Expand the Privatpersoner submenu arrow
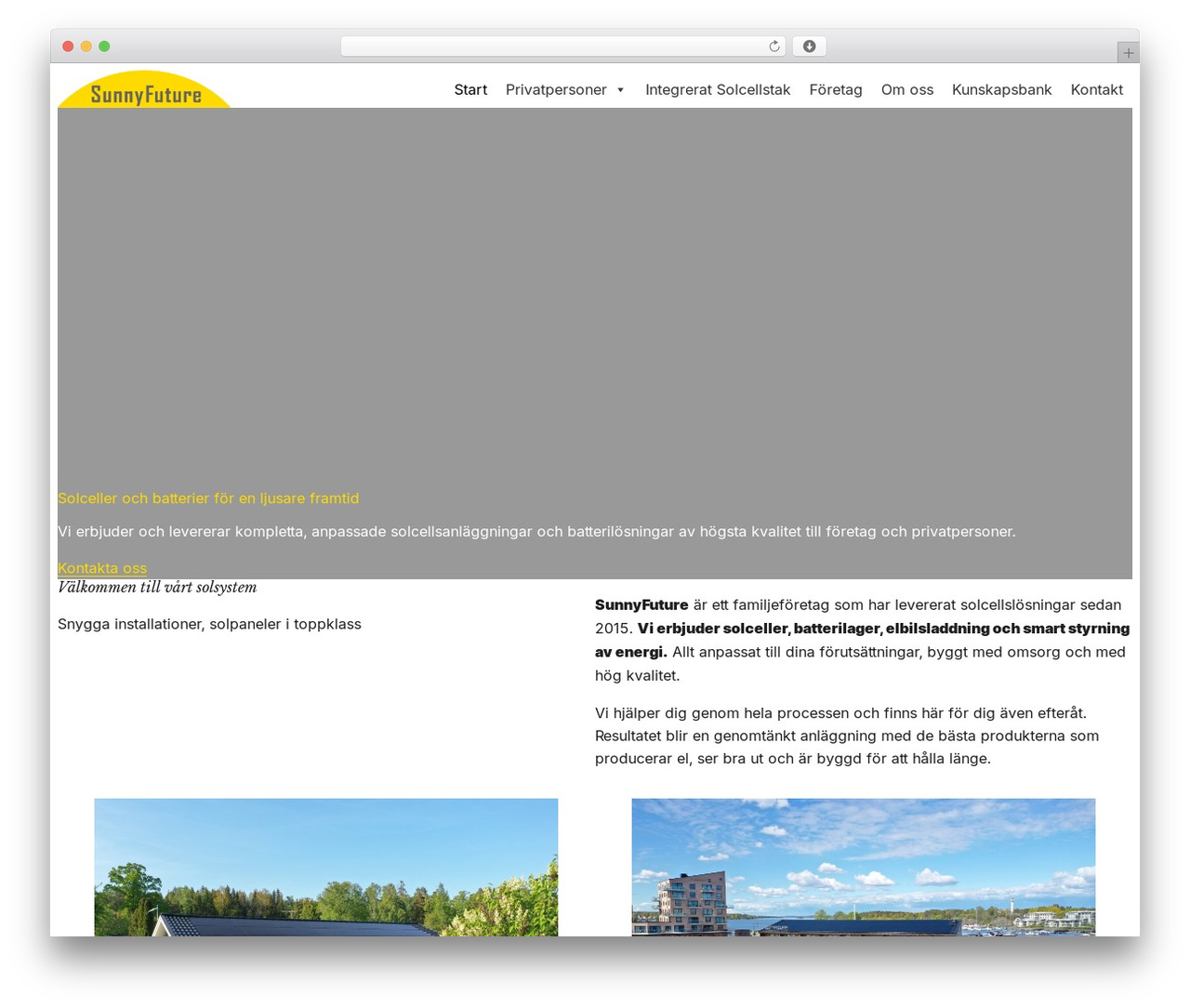This screenshot has height=1008, width=1190. tap(620, 90)
